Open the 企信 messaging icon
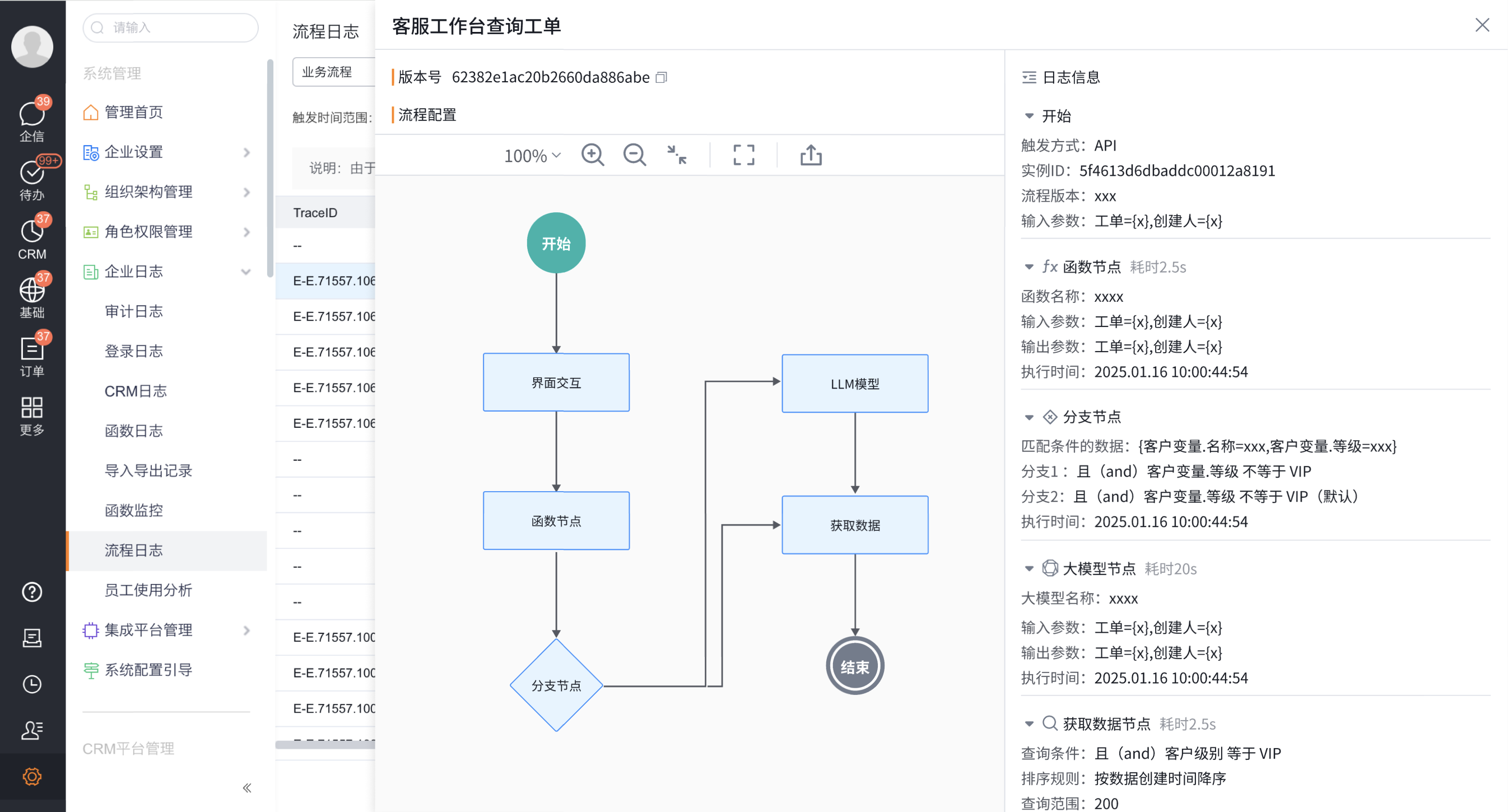 (x=31, y=120)
